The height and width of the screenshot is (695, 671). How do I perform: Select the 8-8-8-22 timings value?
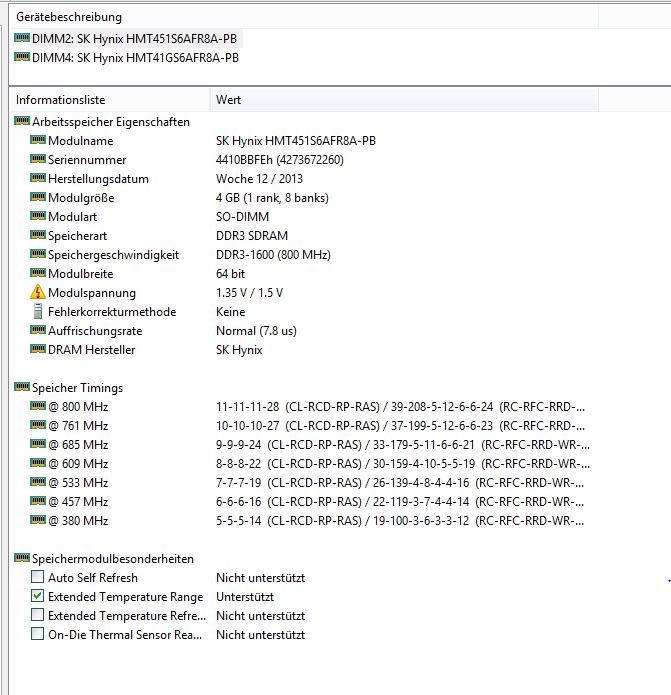coord(403,465)
